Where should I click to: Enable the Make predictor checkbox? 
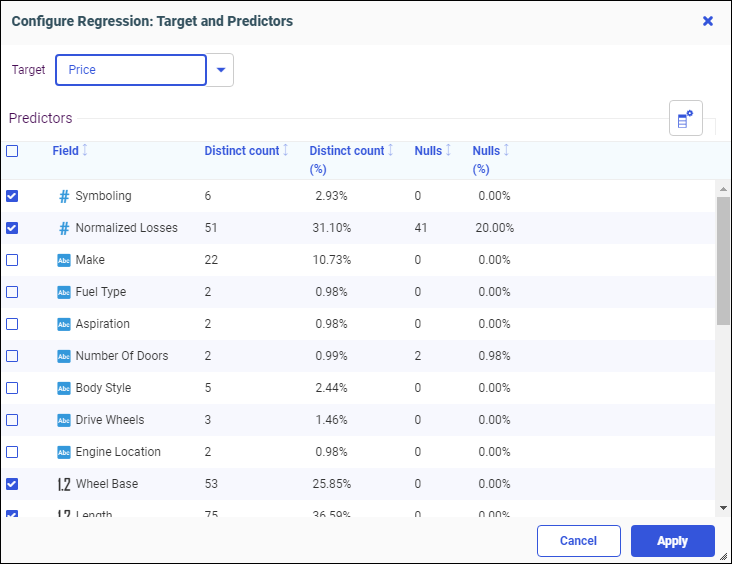click(x=12, y=260)
